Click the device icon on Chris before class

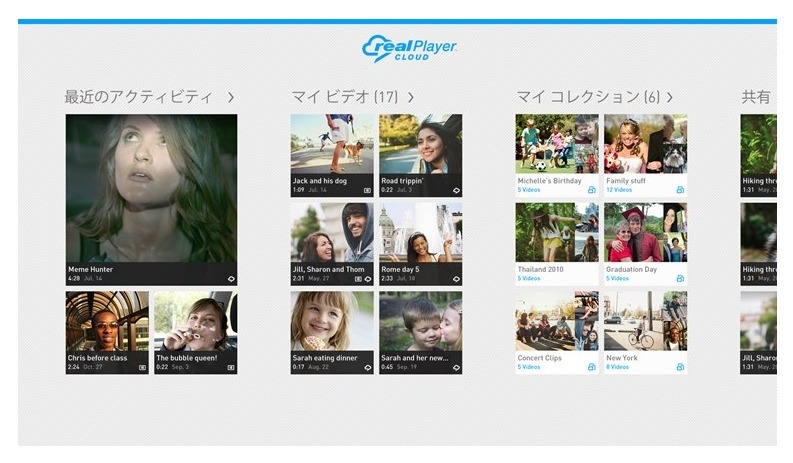coord(143,367)
